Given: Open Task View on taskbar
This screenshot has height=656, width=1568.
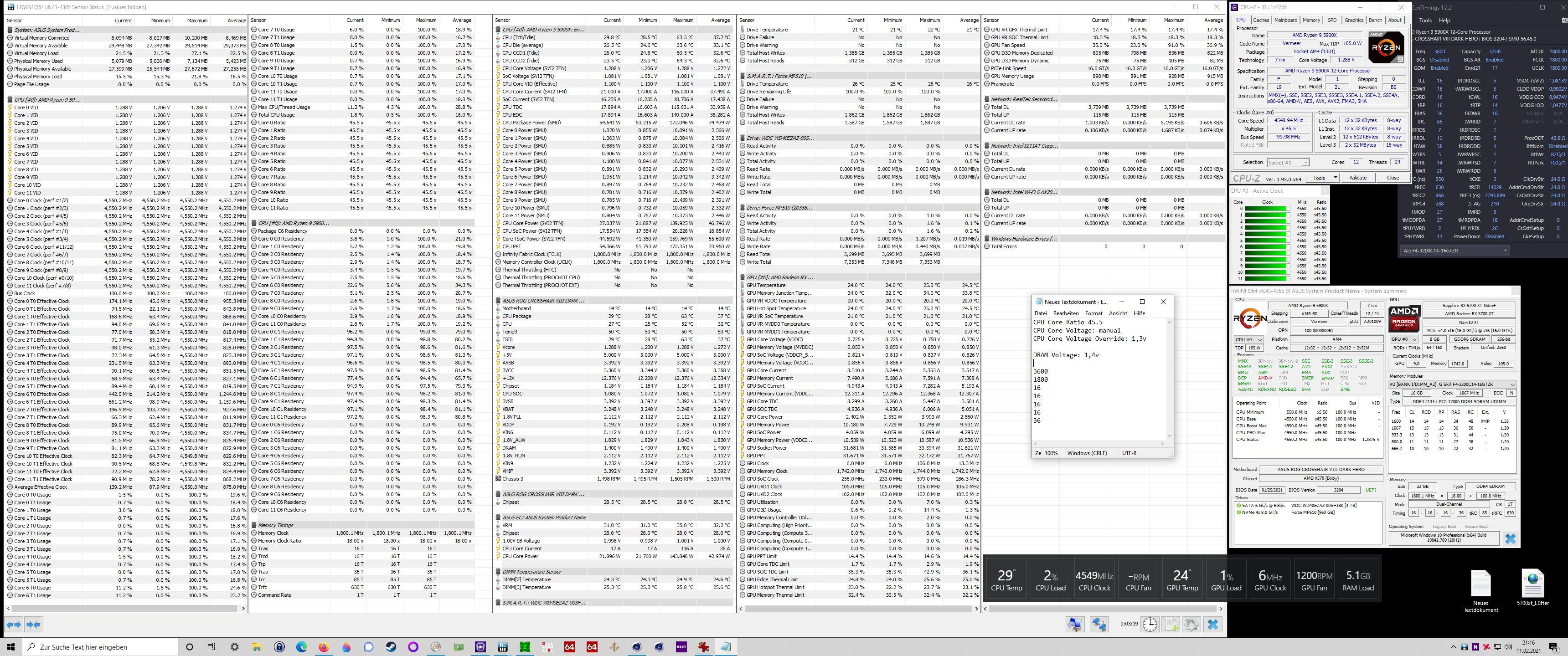Looking at the screenshot, I should (x=211, y=647).
